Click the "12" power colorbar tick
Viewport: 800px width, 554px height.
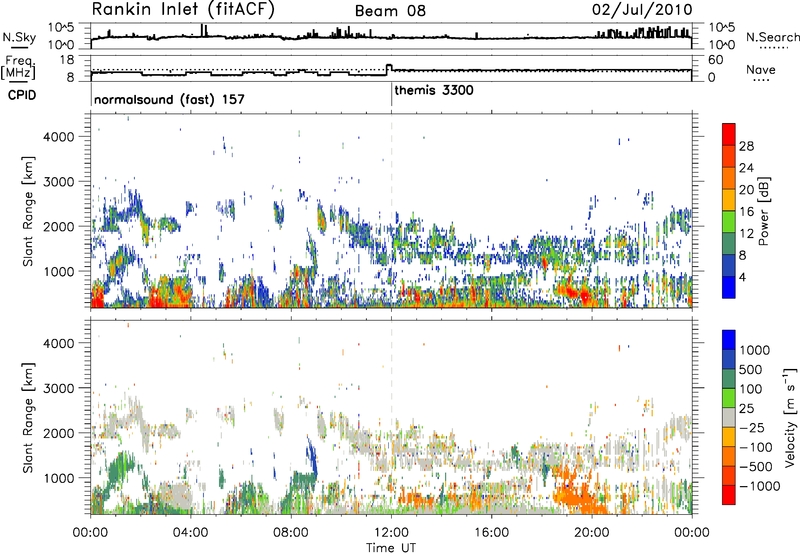pyautogui.click(x=746, y=234)
